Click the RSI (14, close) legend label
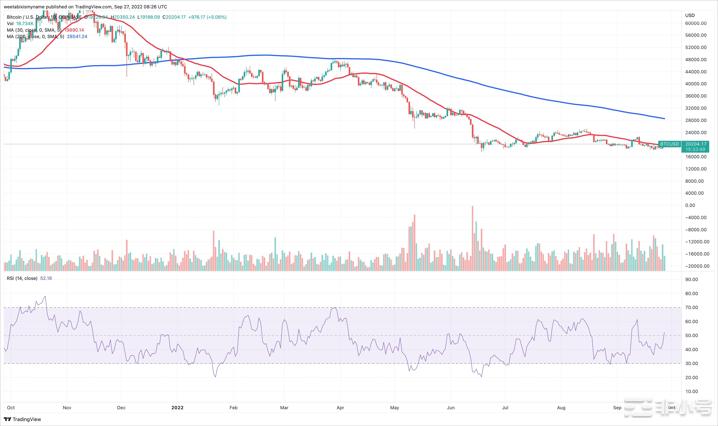The height and width of the screenshot is (426, 718). point(28,278)
